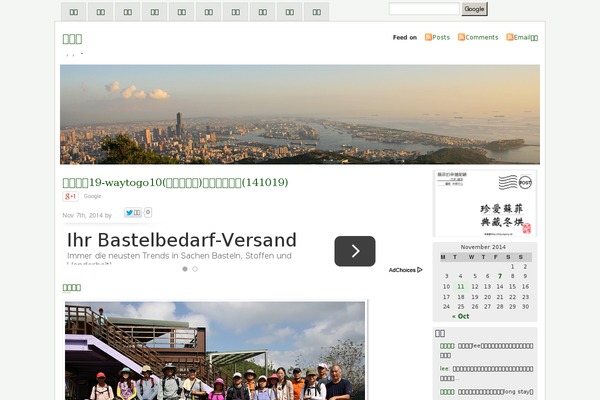This screenshot has height=400, width=600.
Task: Click the 'Nov 7th, 2014 by' post date
Action: [87, 216]
